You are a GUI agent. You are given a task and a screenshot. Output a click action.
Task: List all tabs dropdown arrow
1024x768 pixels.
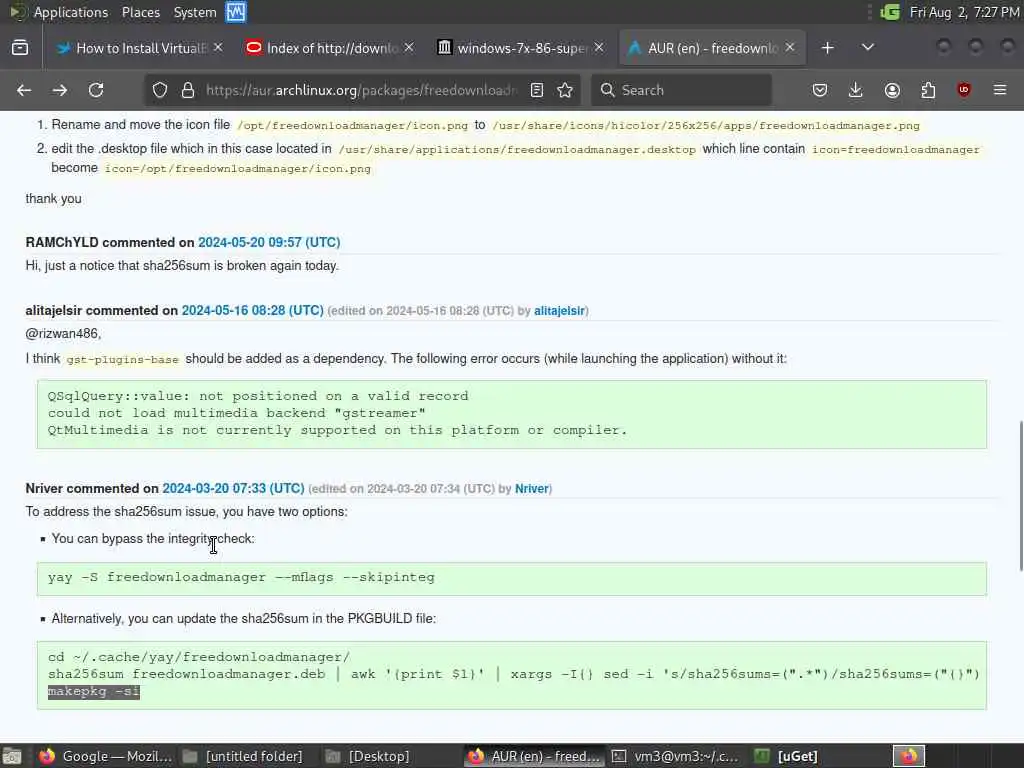tap(868, 48)
